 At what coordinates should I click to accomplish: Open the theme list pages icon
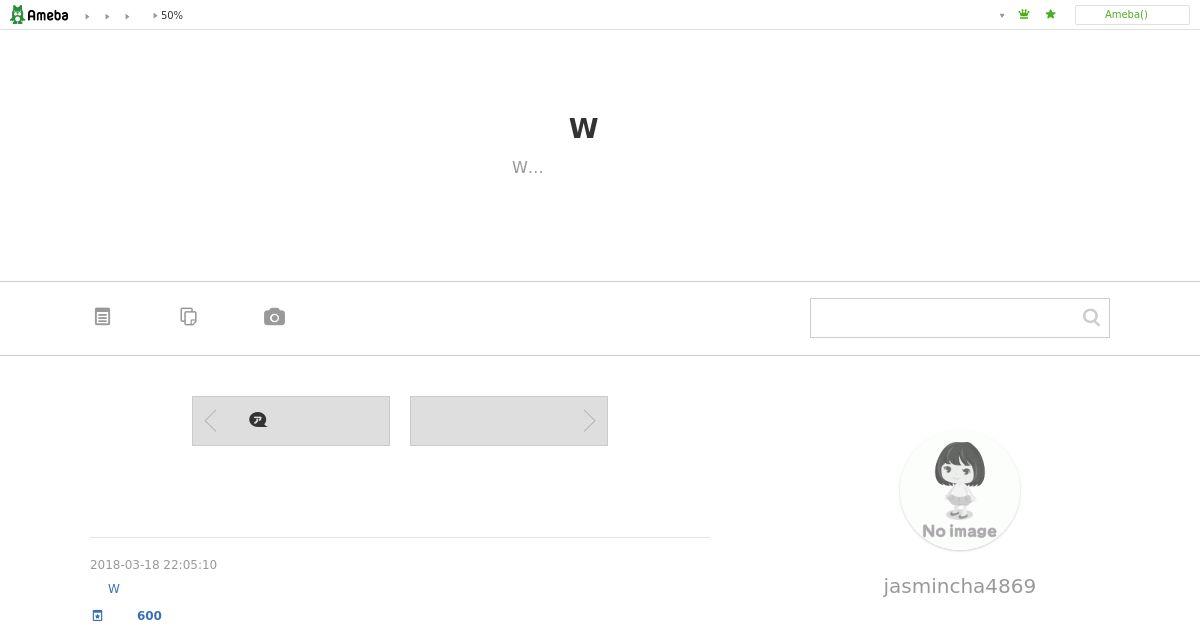tap(188, 317)
